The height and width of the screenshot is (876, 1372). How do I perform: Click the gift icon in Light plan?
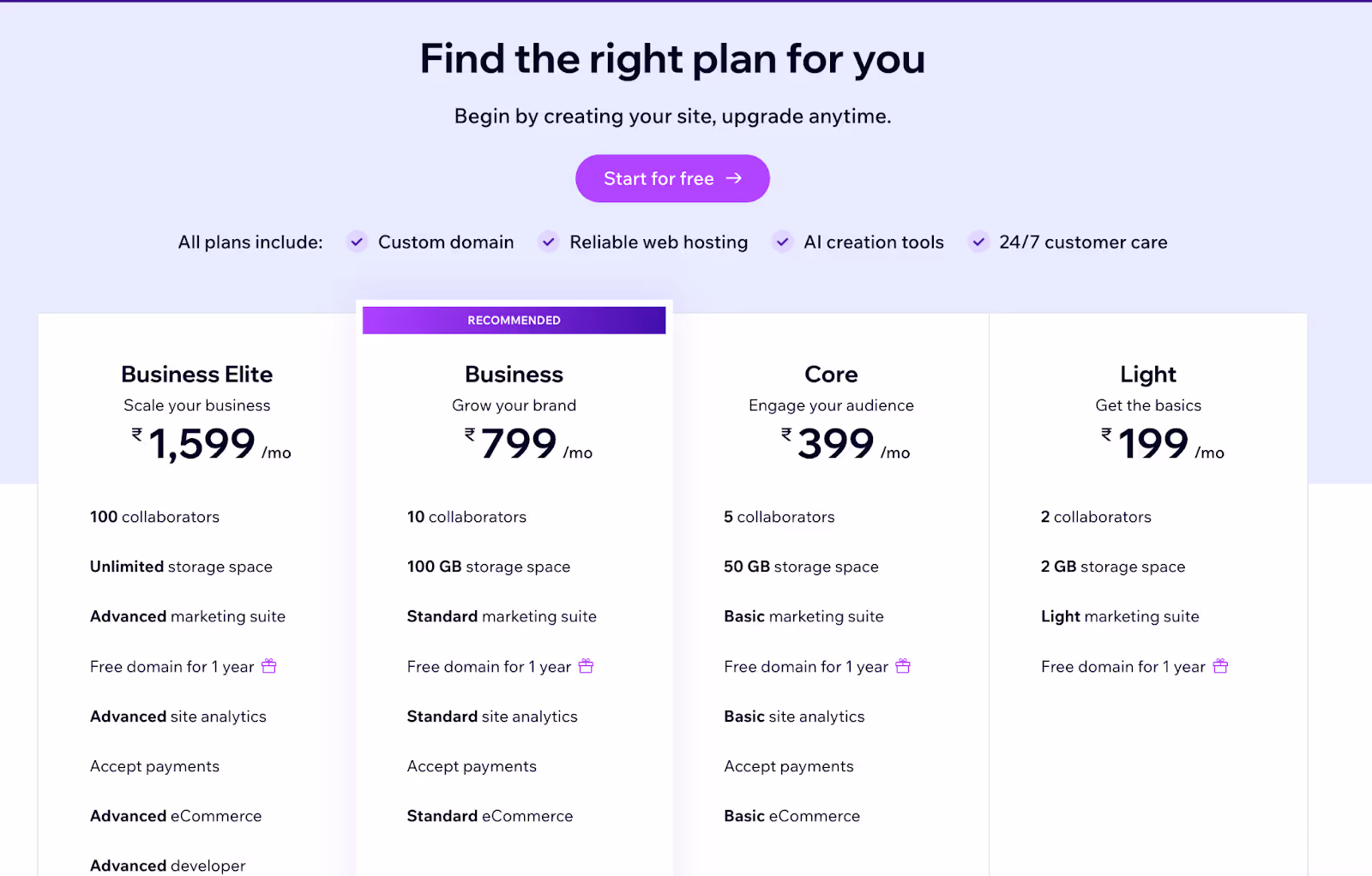tap(1220, 666)
